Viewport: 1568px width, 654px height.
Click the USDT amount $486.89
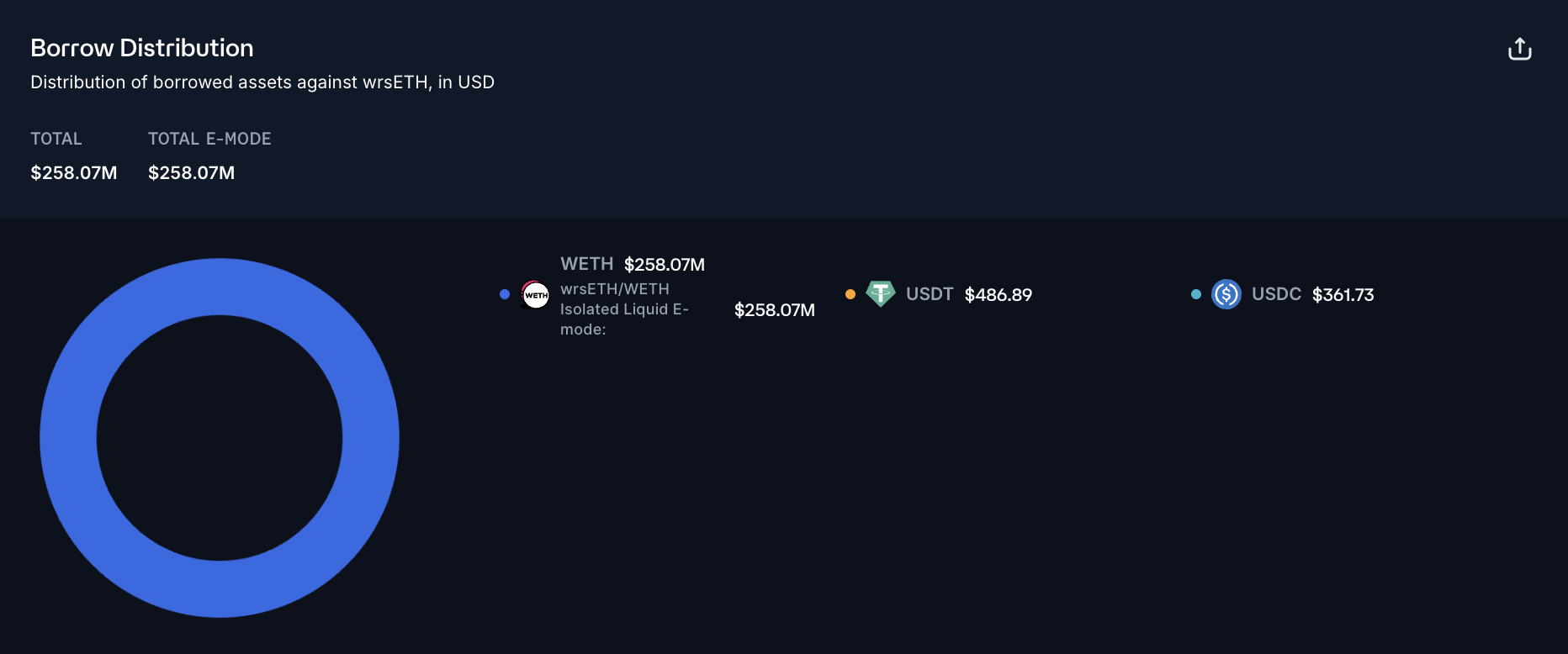[x=998, y=295]
